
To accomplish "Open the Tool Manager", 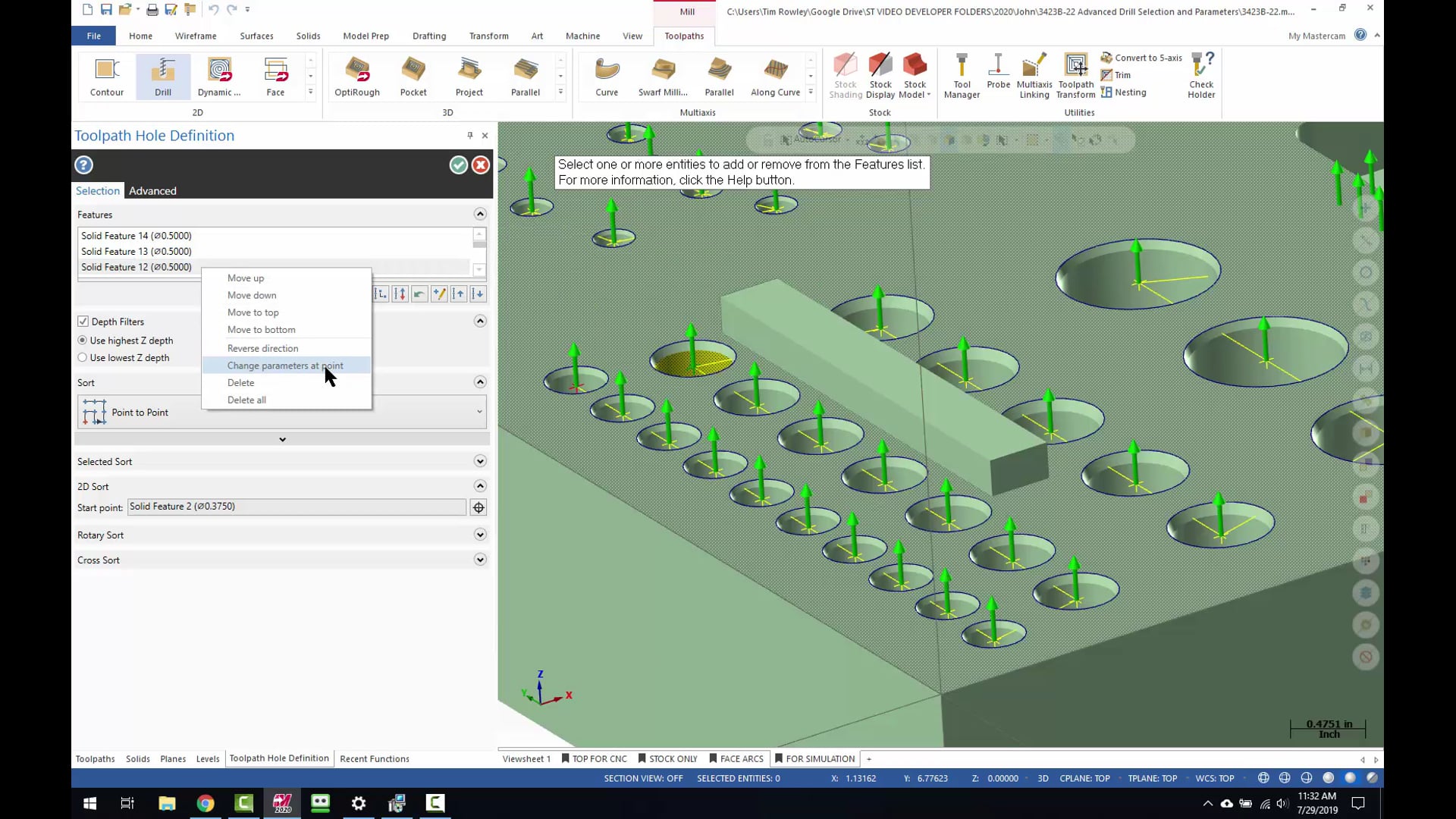I will pyautogui.click(x=962, y=76).
